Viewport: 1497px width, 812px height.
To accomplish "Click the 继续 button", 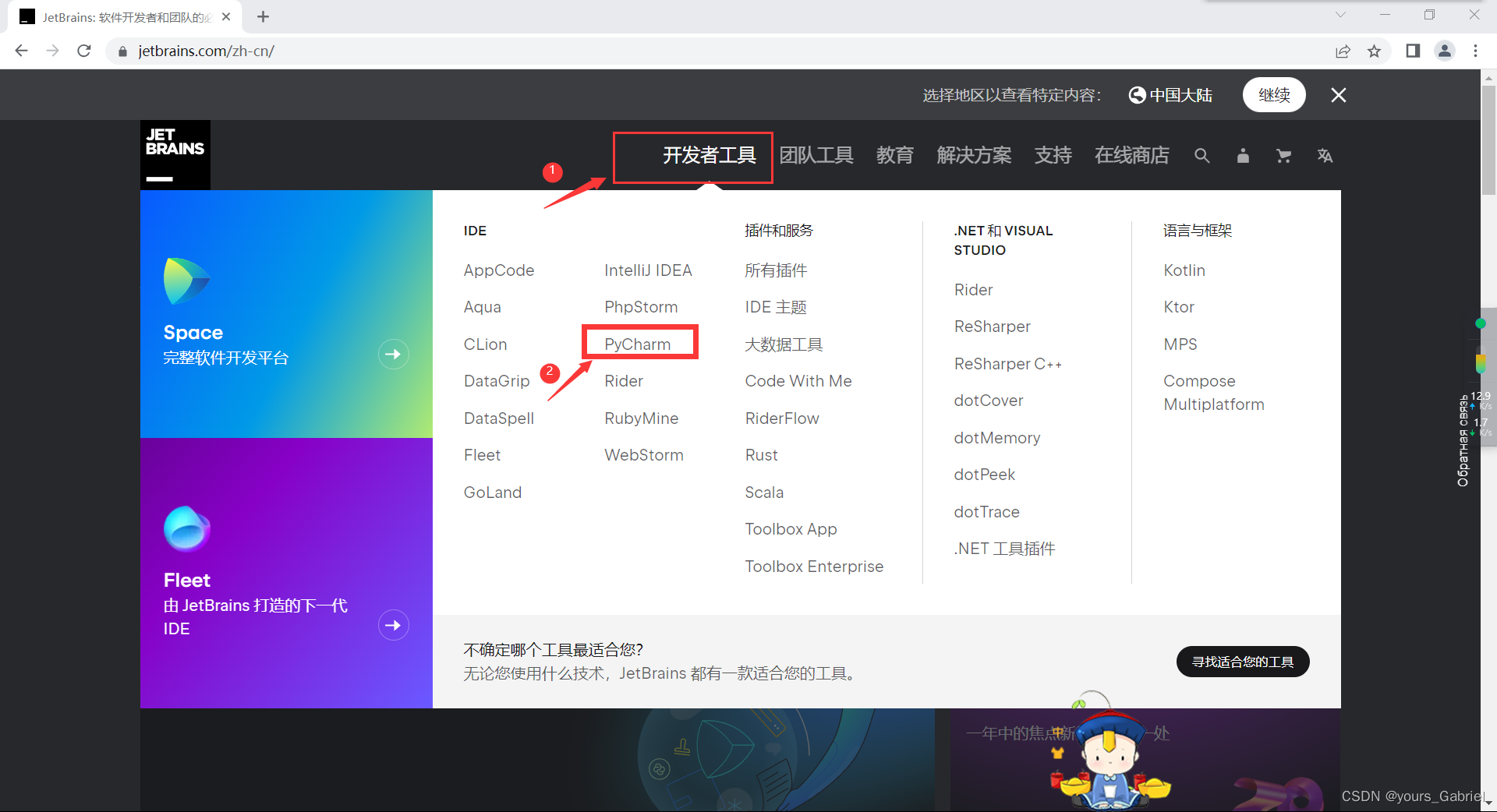I will (x=1274, y=95).
